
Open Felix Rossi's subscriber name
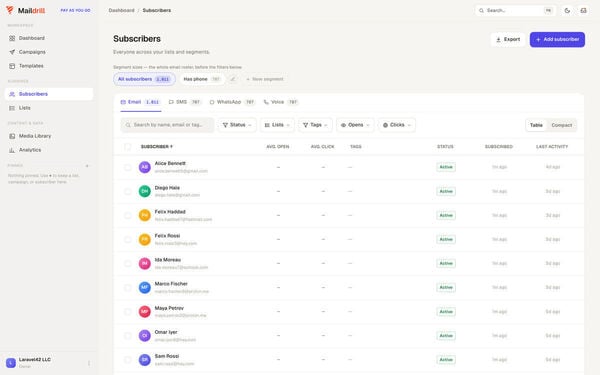pos(167,236)
